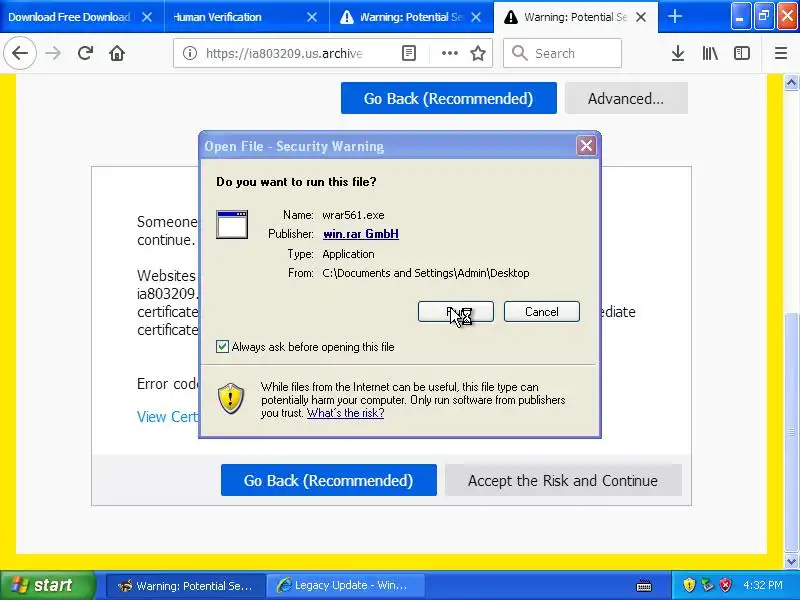Click the page scrollbar up arrow

pos(791,83)
